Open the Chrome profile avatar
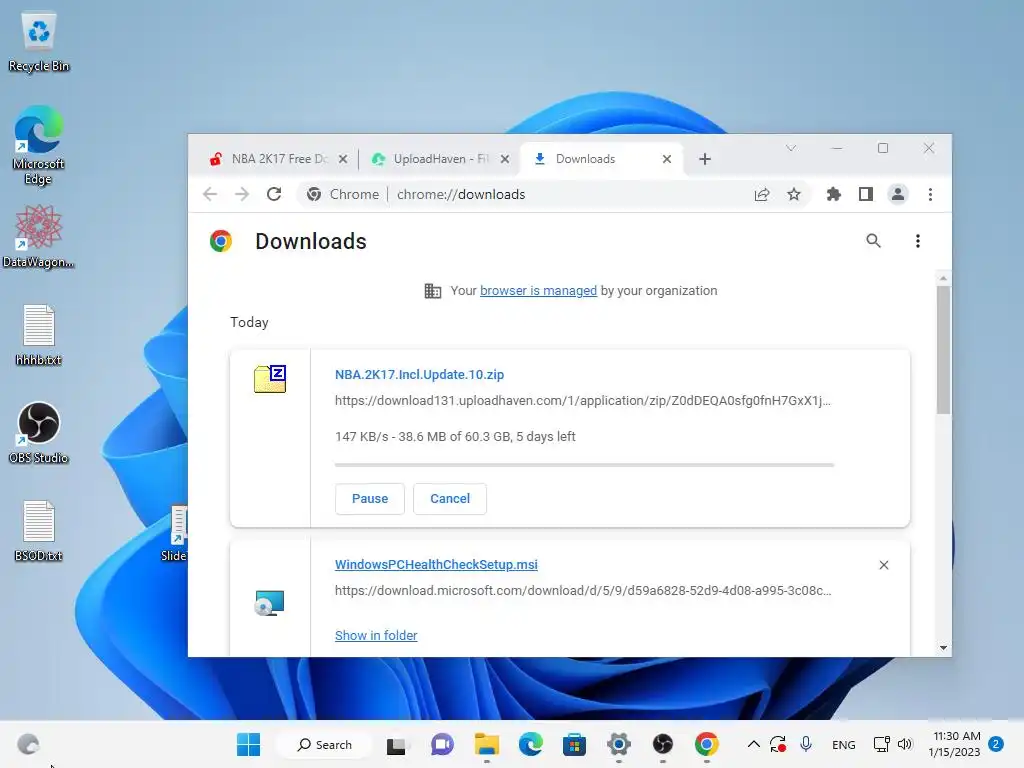 pos(898,194)
